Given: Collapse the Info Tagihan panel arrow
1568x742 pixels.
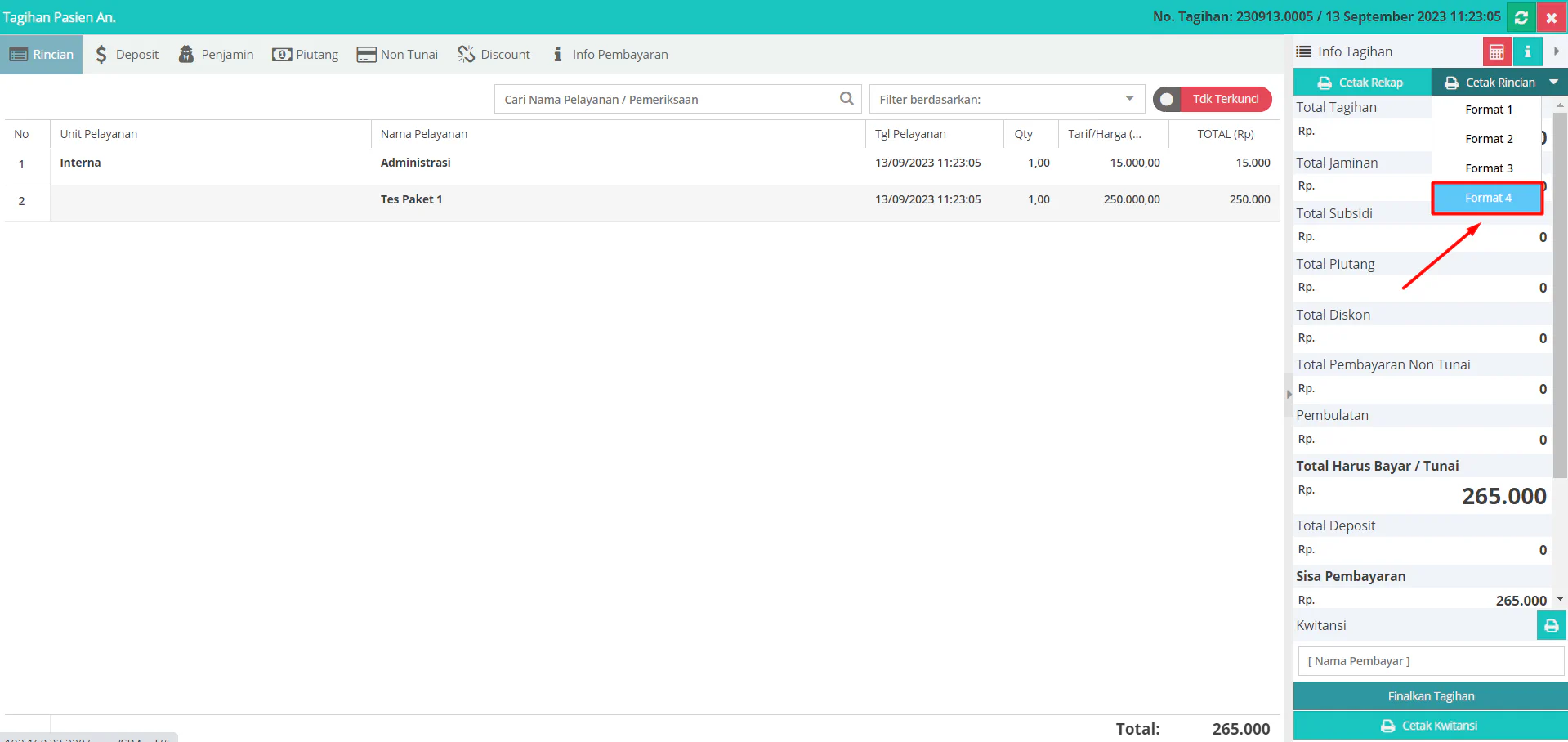Looking at the screenshot, I should [x=1557, y=51].
